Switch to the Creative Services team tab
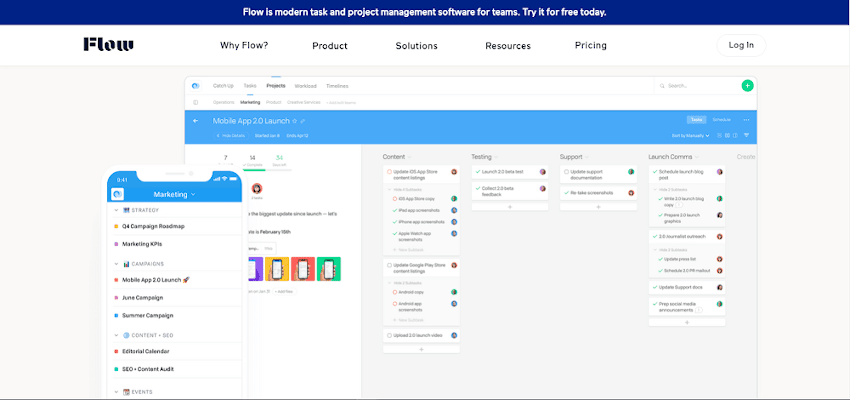 coord(304,102)
